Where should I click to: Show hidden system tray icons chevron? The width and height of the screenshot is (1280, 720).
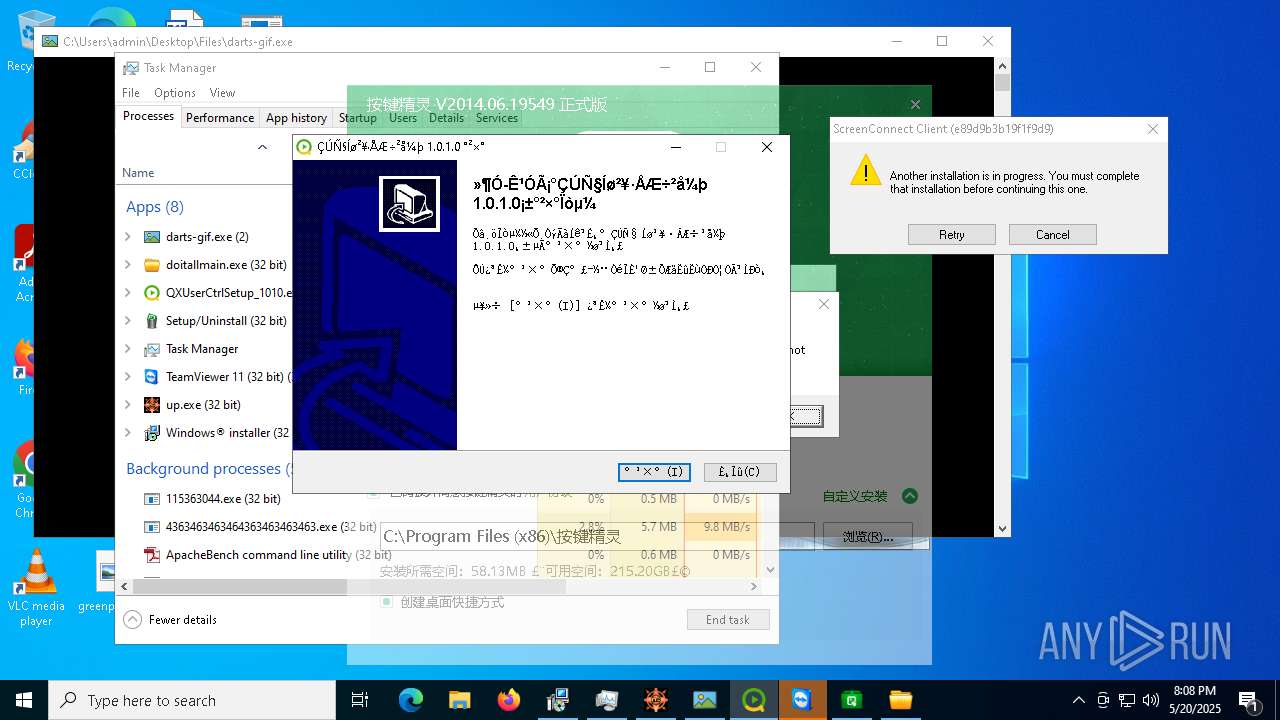pyautogui.click(x=1079, y=700)
